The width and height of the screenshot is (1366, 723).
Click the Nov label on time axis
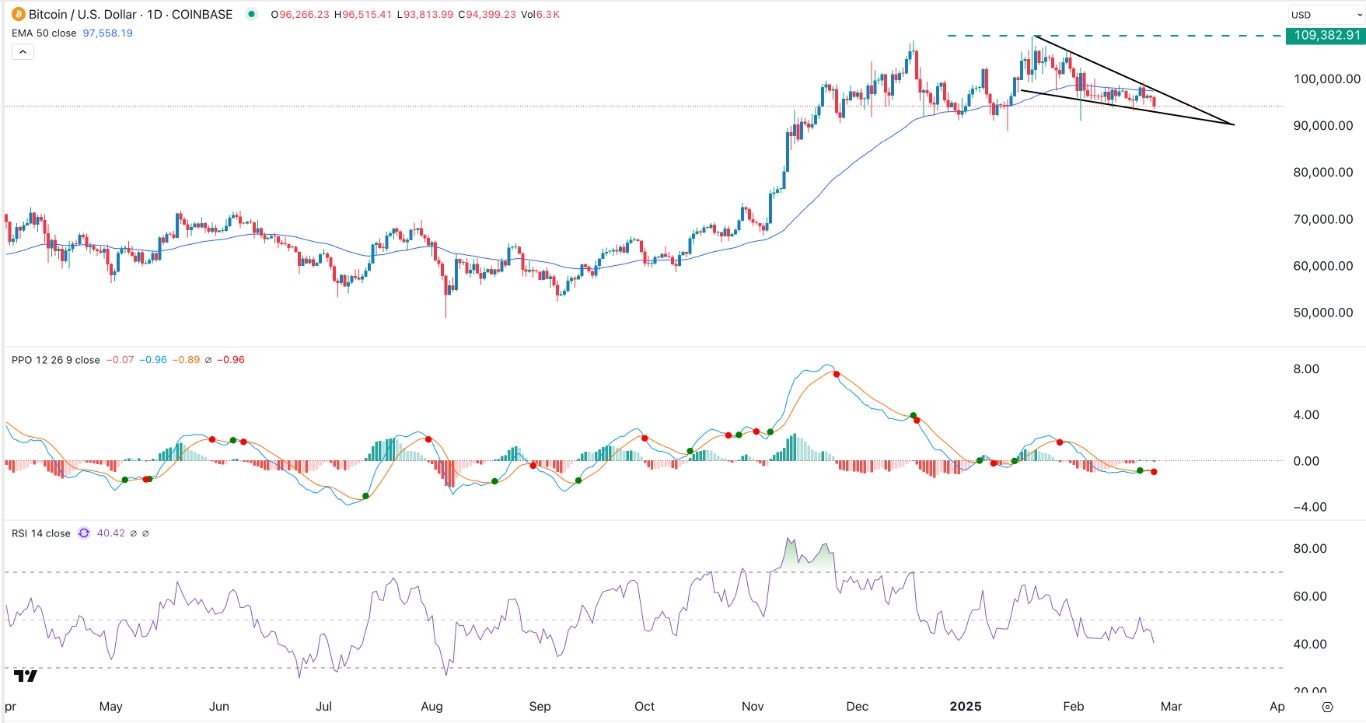(750, 706)
